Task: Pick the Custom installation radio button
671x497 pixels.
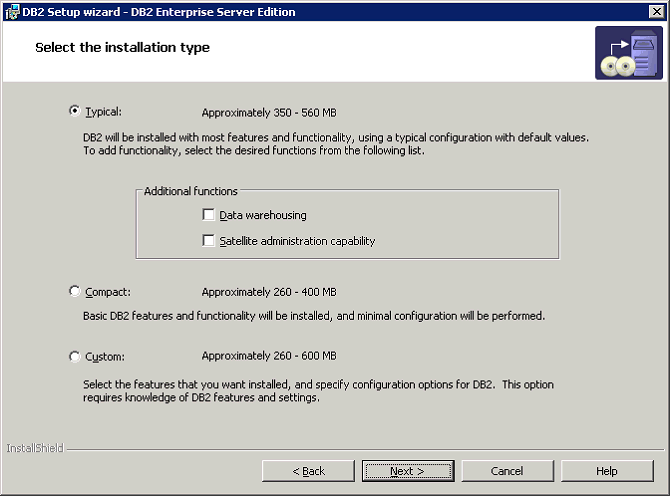Action: [x=75, y=356]
